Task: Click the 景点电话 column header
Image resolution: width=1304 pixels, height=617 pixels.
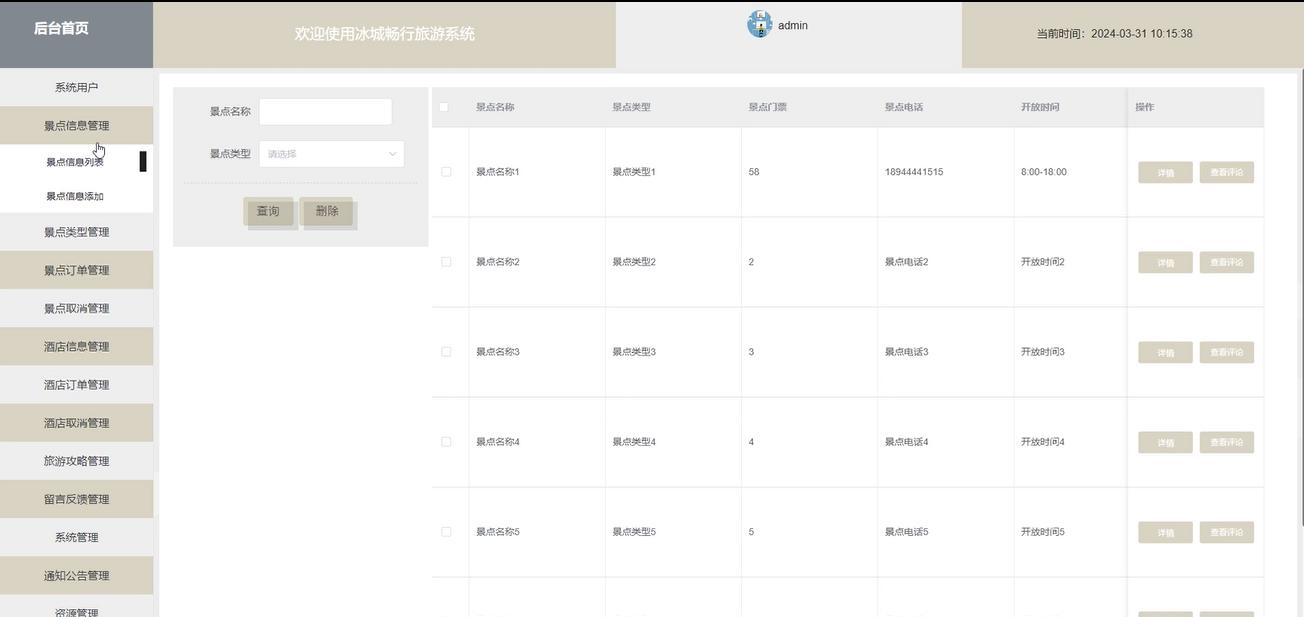Action: tap(904, 107)
